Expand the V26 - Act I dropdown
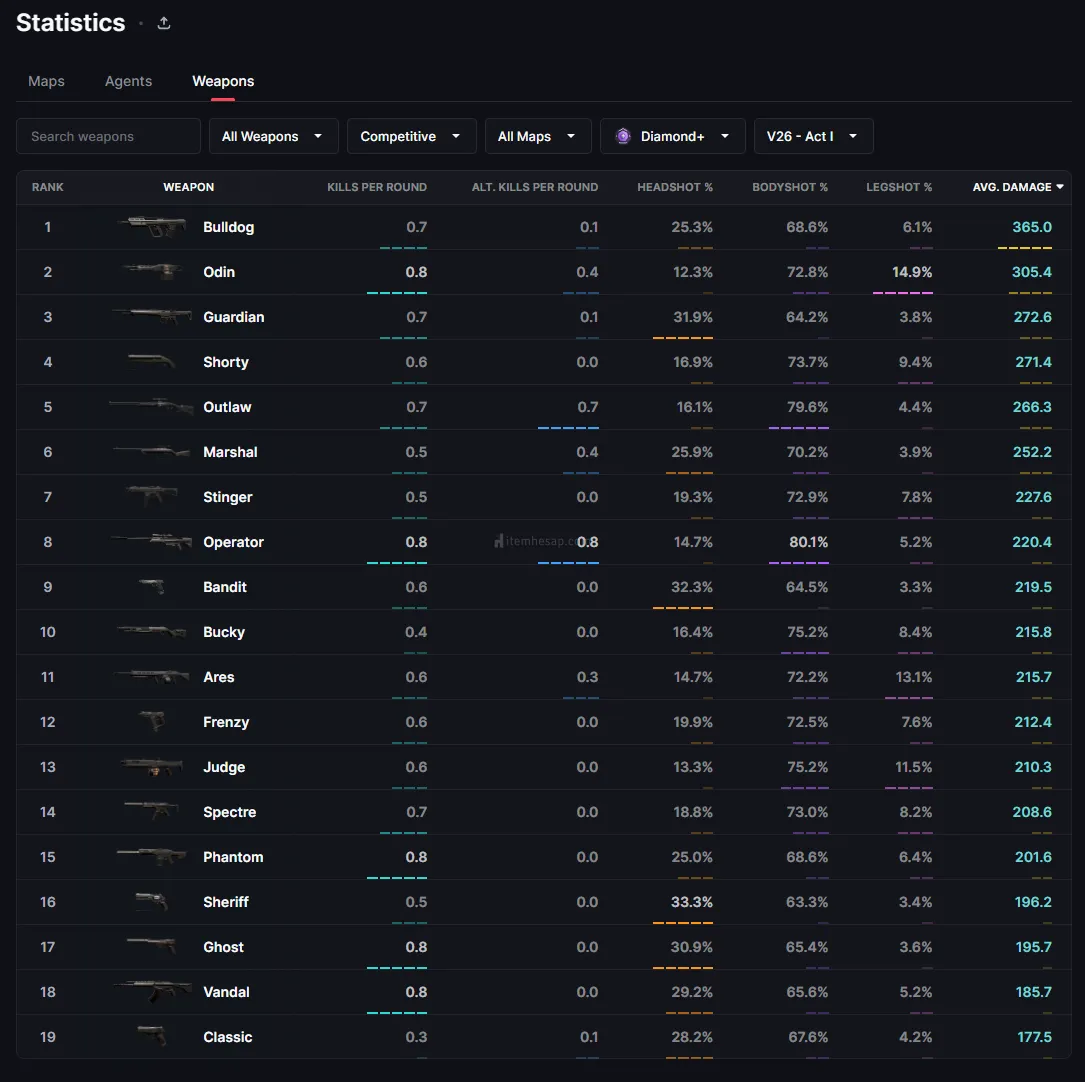 point(813,137)
